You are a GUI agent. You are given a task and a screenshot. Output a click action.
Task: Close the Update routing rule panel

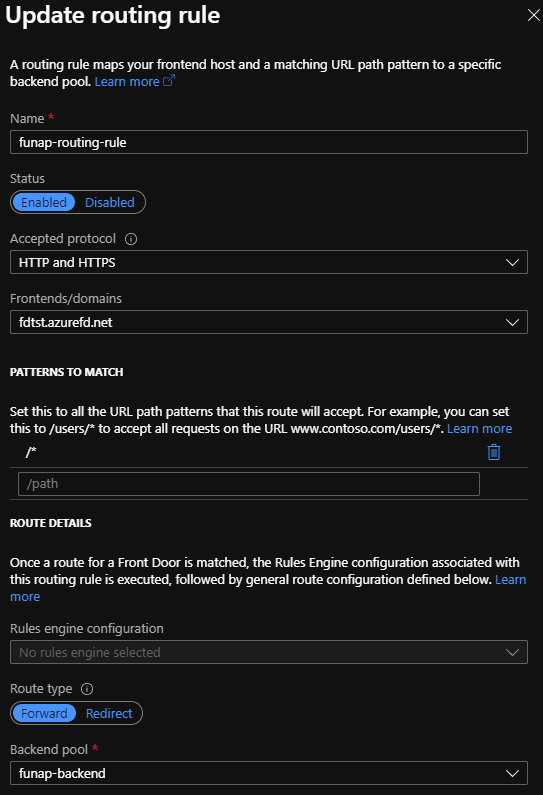pyautogui.click(x=533, y=15)
